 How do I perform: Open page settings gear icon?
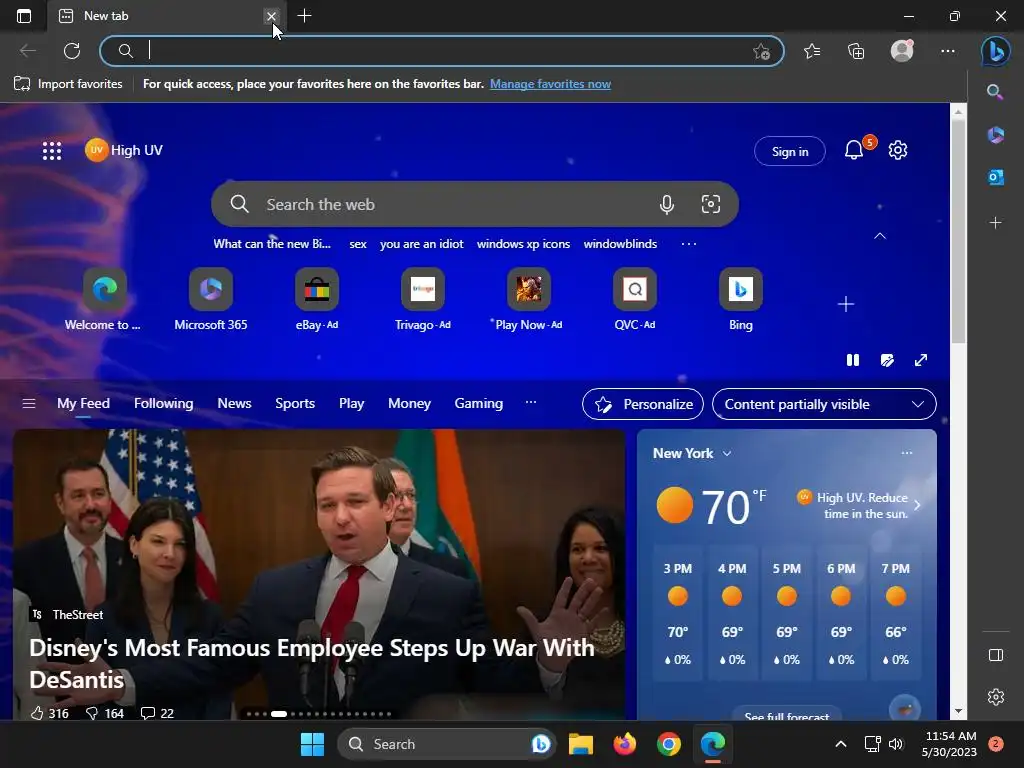(x=898, y=150)
